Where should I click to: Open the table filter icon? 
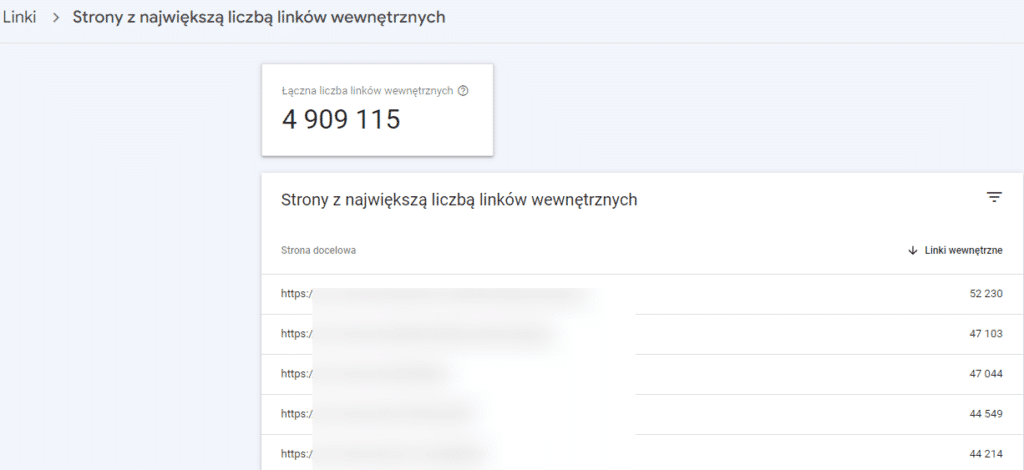(994, 198)
